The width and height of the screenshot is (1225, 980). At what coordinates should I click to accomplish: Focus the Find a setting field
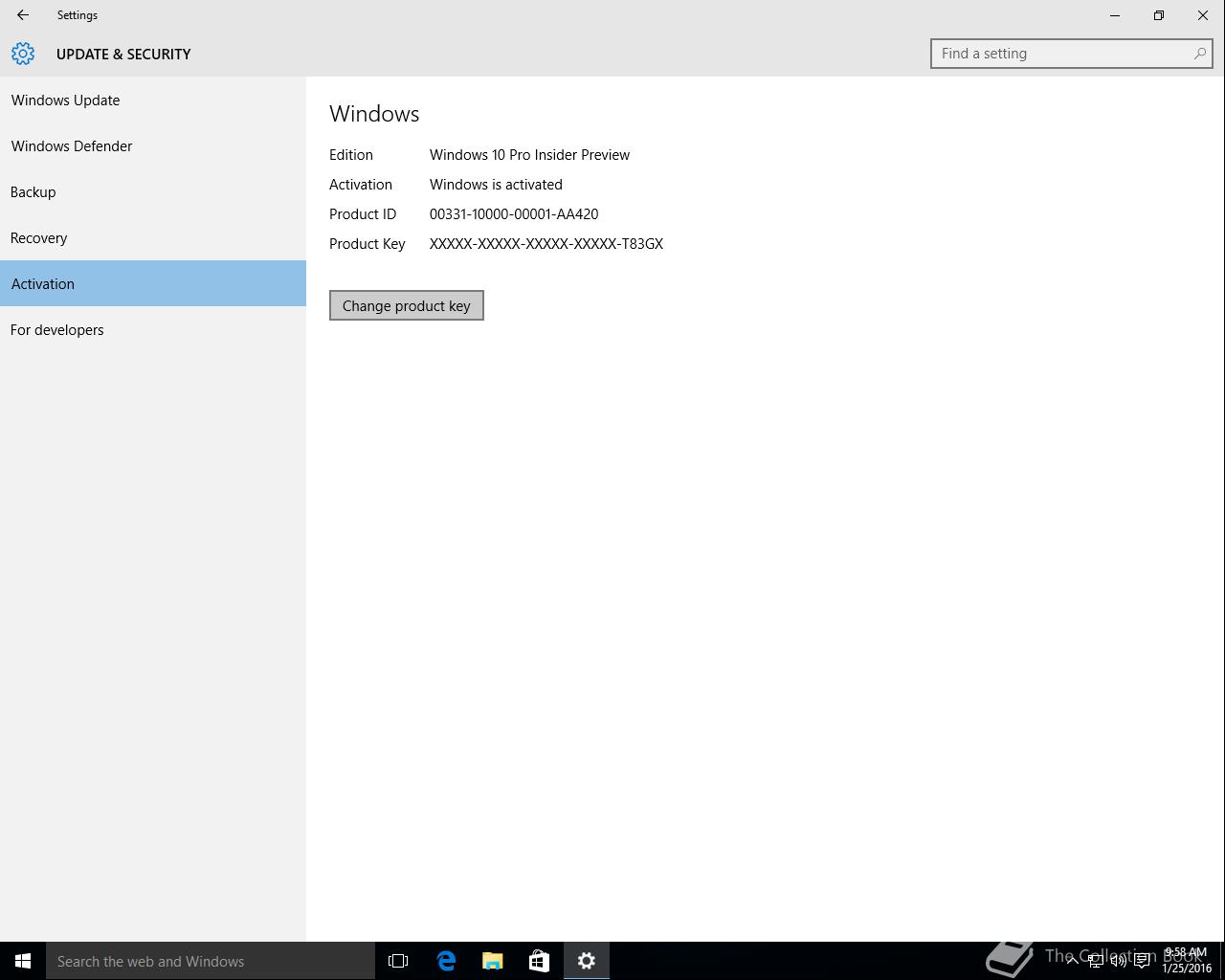pos(1071,54)
